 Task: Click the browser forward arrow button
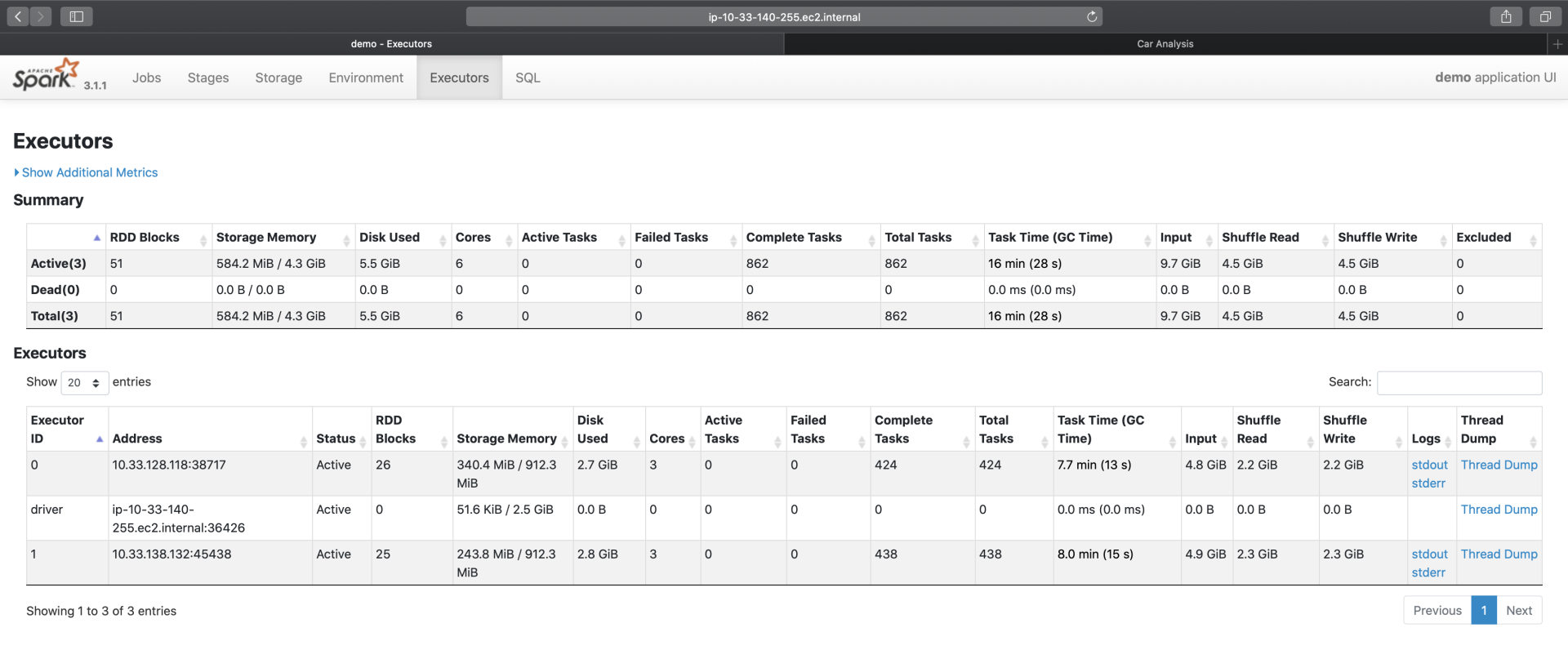41,16
